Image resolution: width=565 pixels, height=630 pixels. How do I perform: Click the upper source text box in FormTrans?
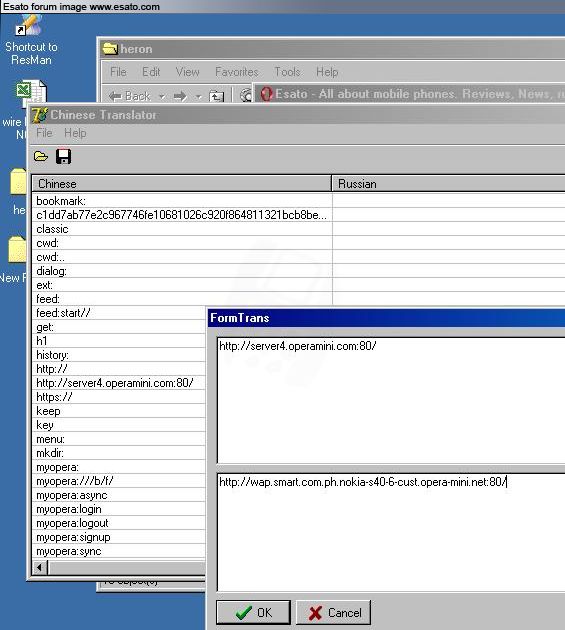pyautogui.click(x=391, y=400)
